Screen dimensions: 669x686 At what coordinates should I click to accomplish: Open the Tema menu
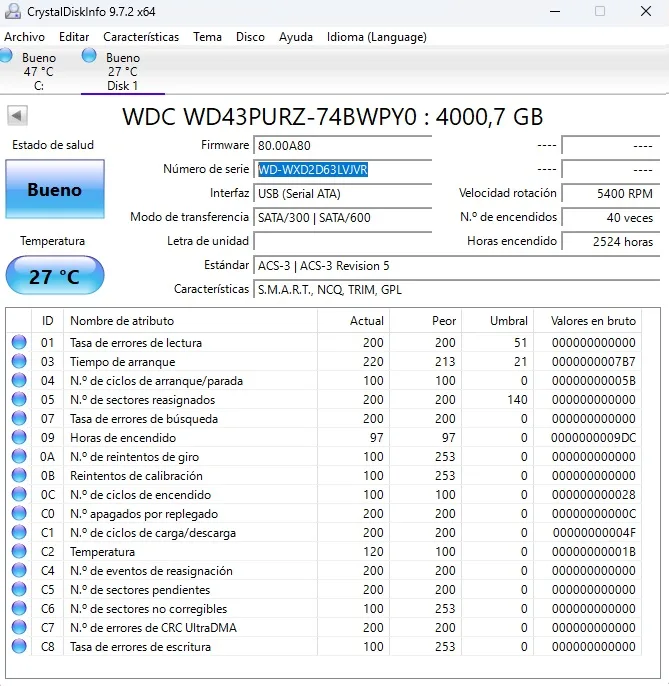pyautogui.click(x=207, y=37)
